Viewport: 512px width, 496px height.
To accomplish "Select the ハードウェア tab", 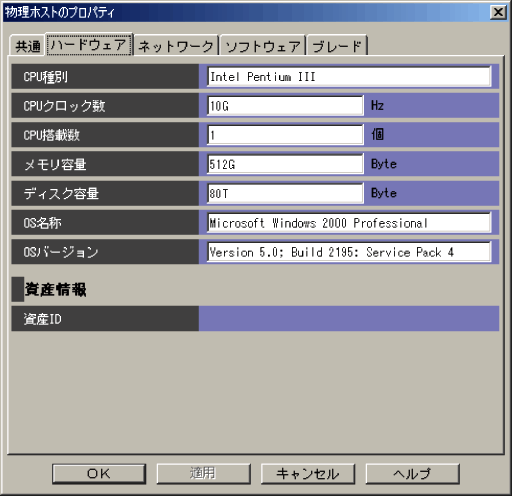I will tap(89, 44).
